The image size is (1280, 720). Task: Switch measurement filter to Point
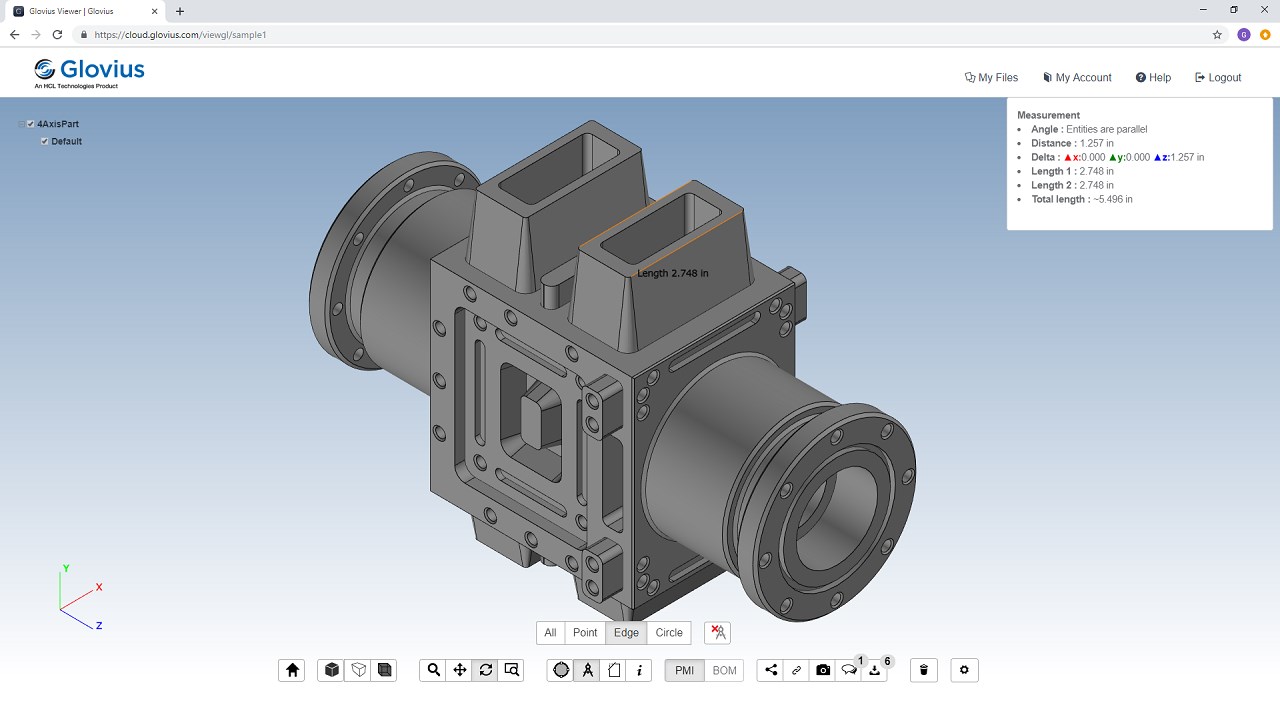pyautogui.click(x=585, y=633)
